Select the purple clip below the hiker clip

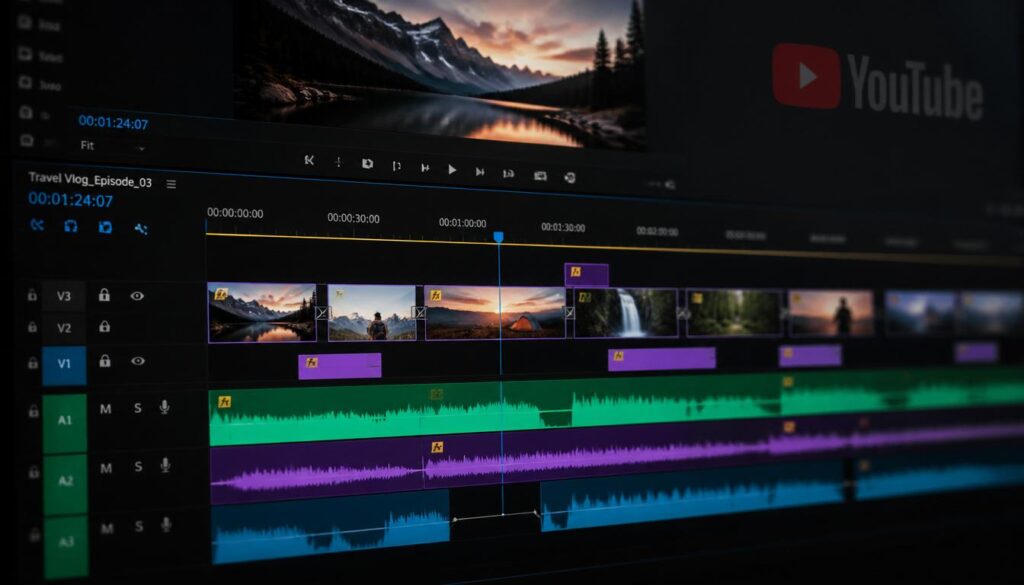(x=340, y=366)
